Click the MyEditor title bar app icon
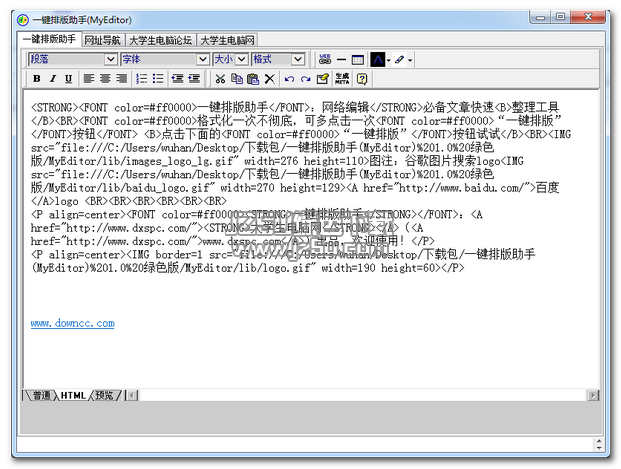The height and width of the screenshot is (469, 621). [x=23, y=19]
